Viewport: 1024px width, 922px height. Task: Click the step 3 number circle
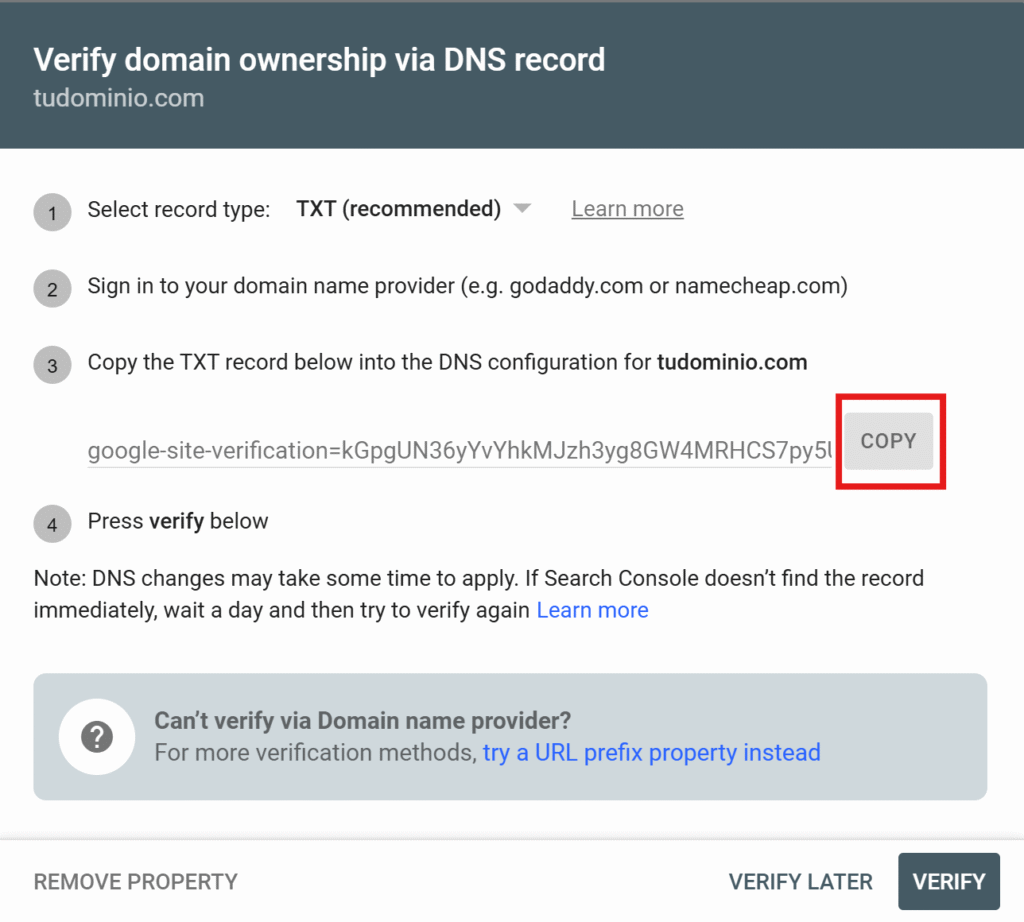click(x=52, y=365)
